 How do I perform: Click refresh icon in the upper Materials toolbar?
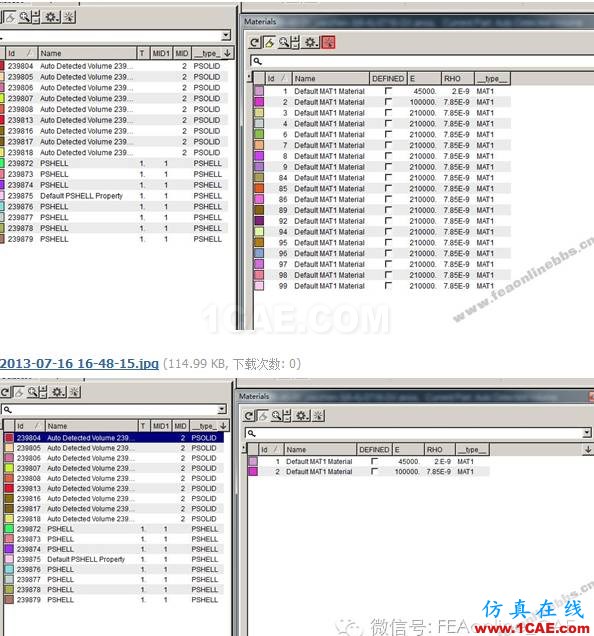coord(254,42)
